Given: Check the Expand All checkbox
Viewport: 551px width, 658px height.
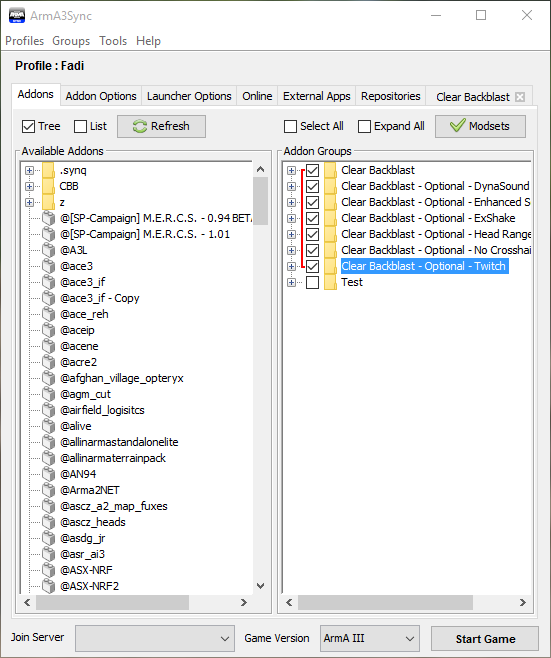Looking at the screenshot, I should point(364,126).
